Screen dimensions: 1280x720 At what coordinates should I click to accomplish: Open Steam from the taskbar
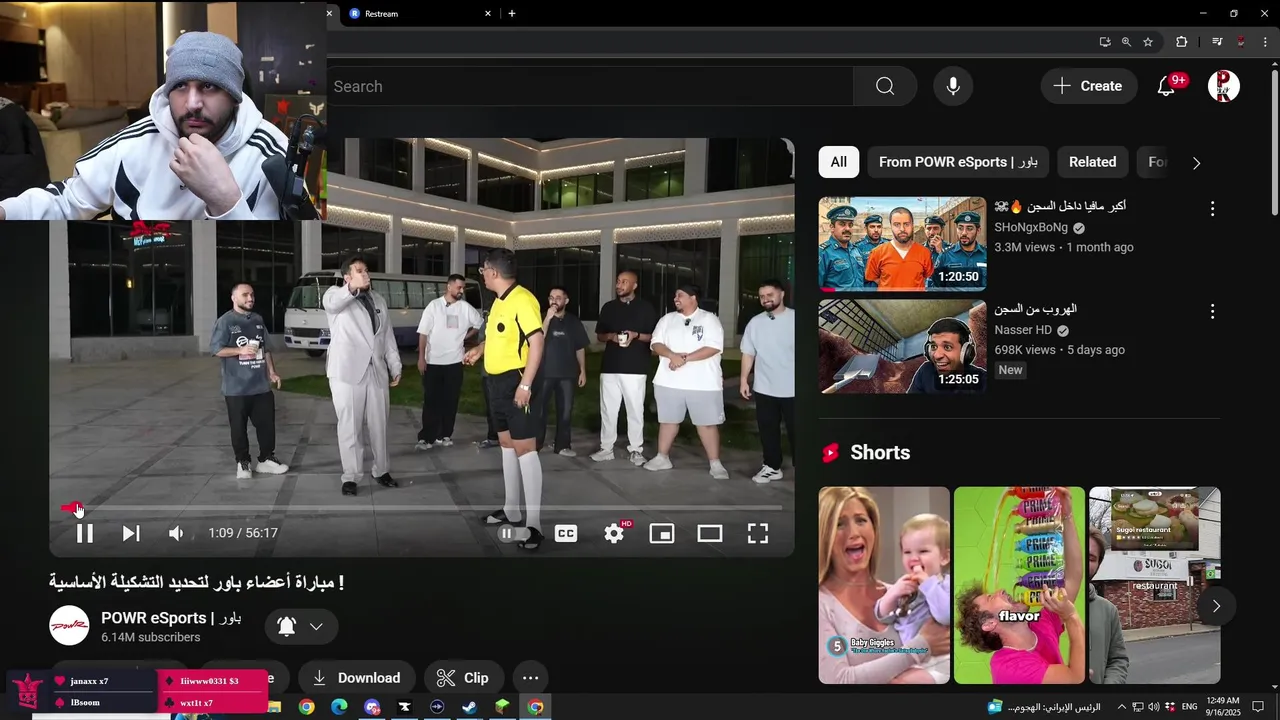click(x=469, y=707)
